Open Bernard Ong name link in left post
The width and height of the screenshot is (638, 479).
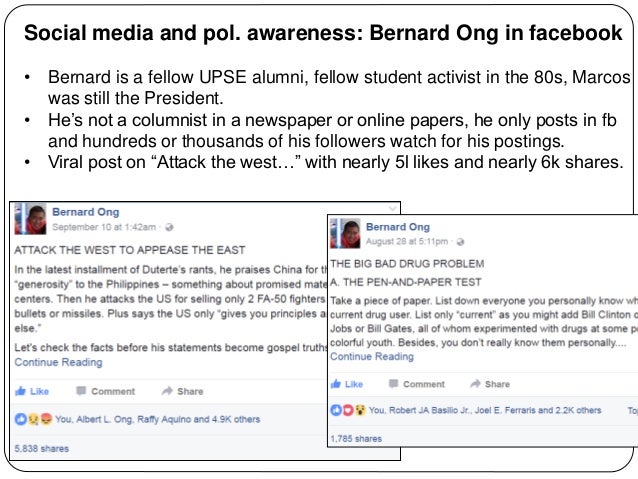85,212
